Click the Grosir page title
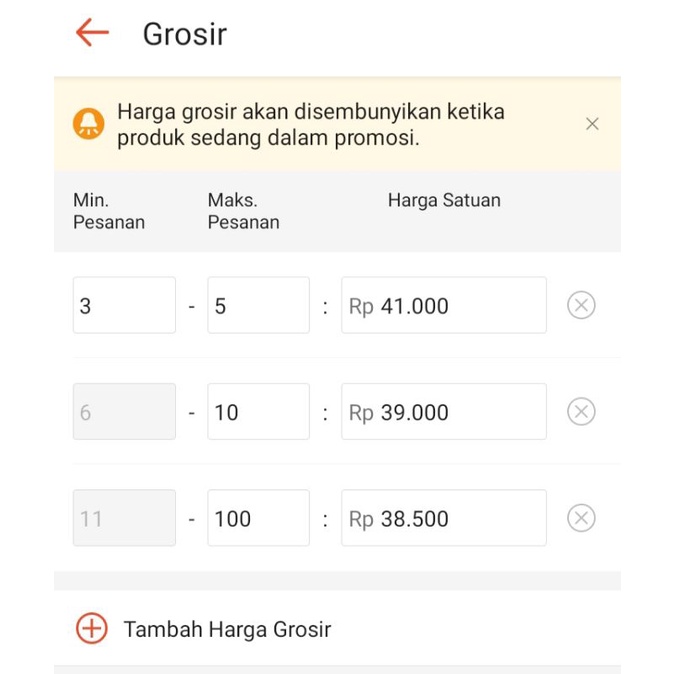The height and width of the screenshot is (674, 674). click(x=185, y=34)
